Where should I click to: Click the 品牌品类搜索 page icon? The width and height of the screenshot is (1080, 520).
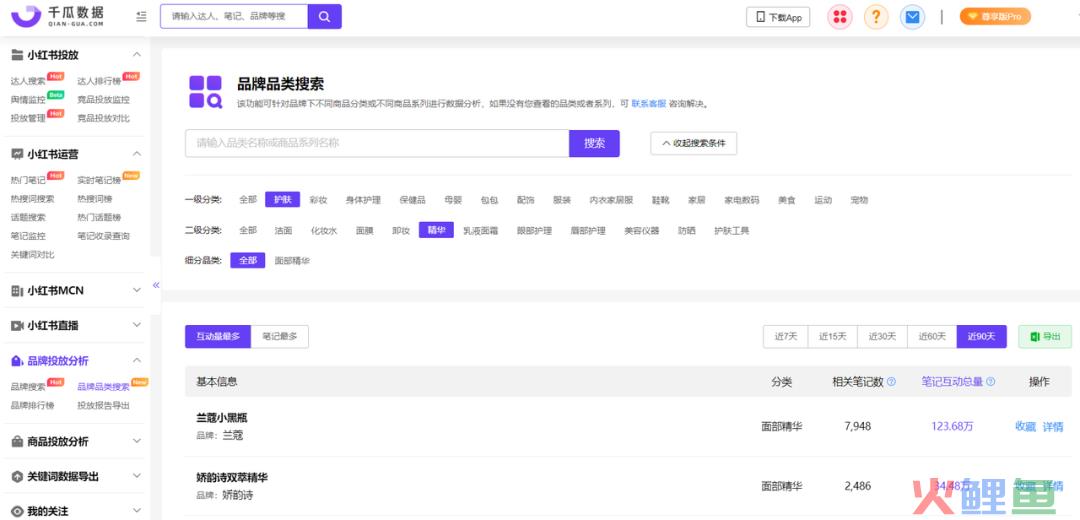205,92
